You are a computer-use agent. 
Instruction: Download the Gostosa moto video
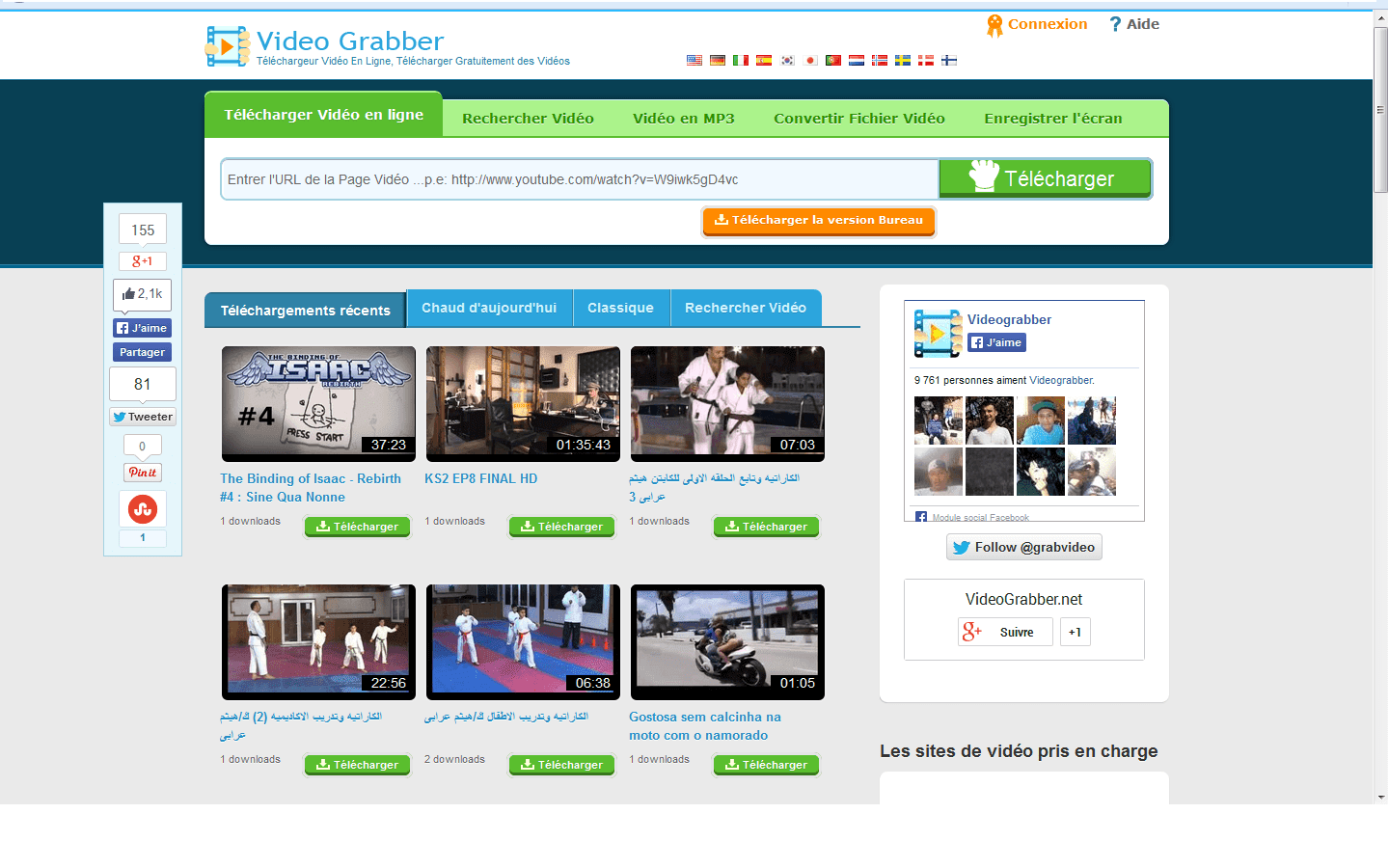point(766,765)
